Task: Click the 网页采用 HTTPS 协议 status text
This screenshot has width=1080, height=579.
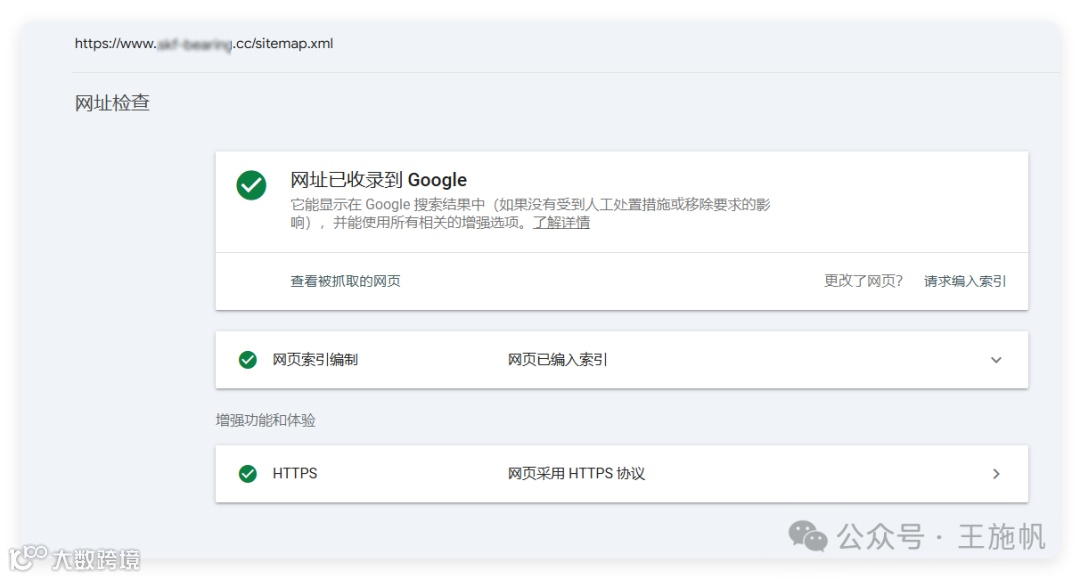Action: pos(576,474)
